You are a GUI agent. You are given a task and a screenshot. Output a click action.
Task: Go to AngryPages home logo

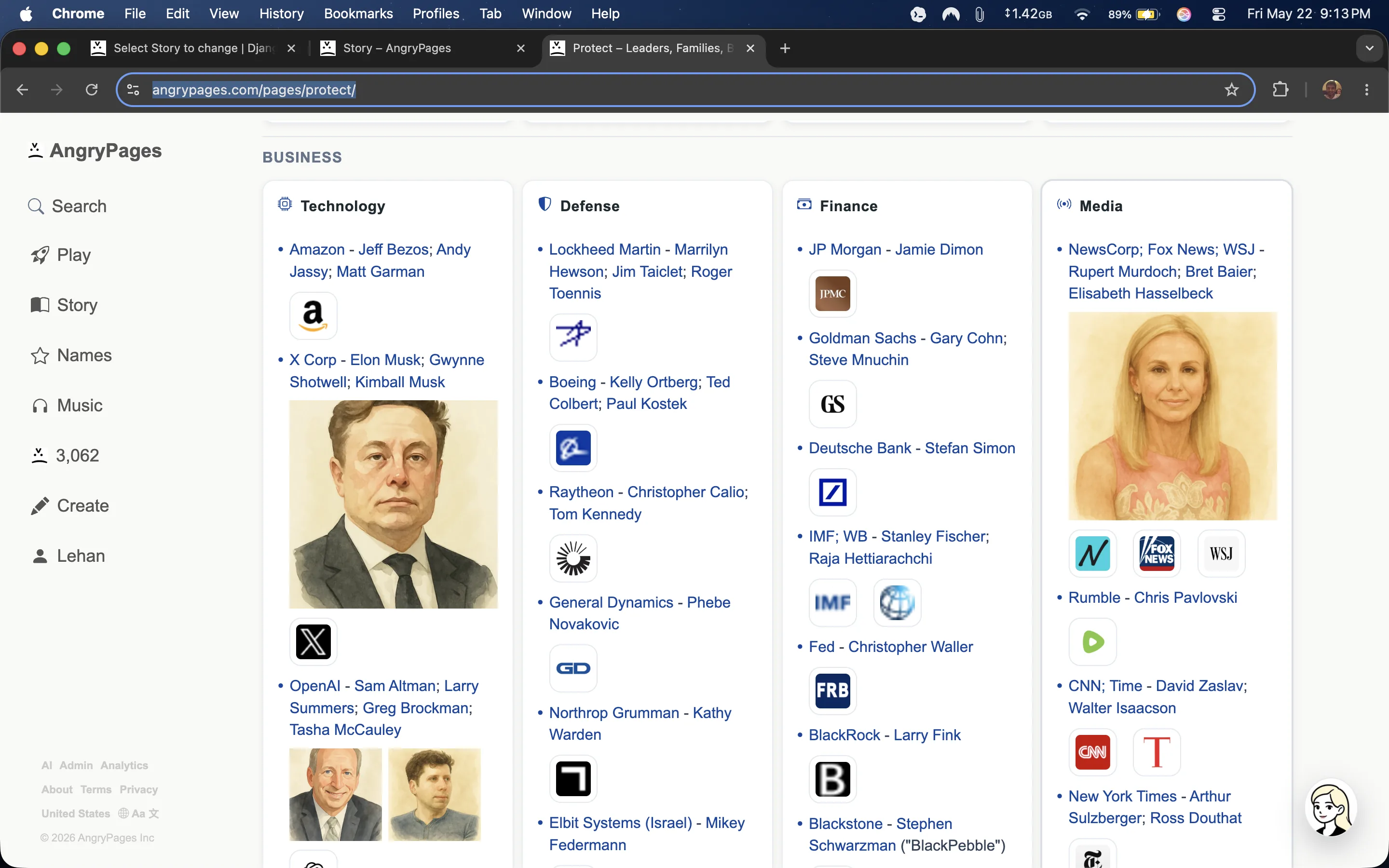pos(95,150)
